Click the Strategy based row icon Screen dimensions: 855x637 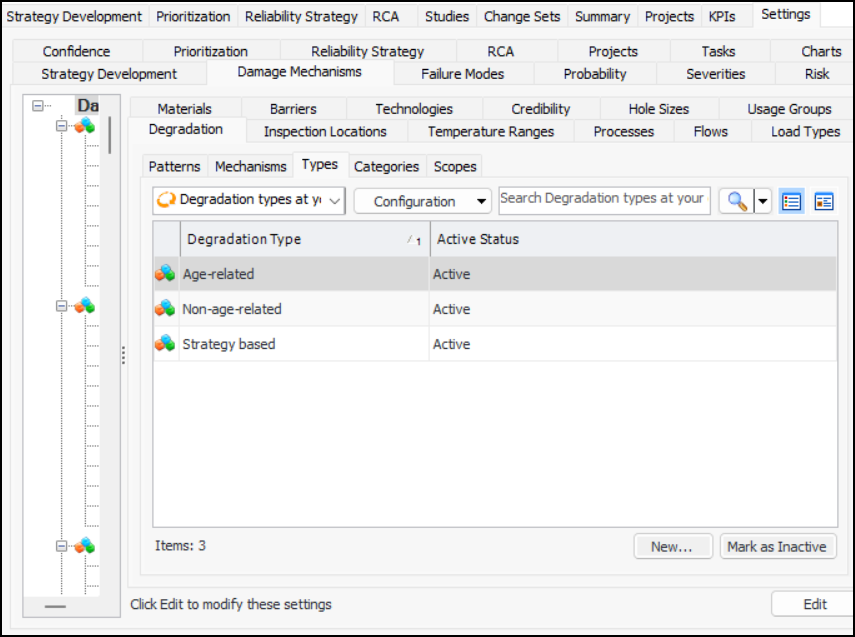(165, 344)
